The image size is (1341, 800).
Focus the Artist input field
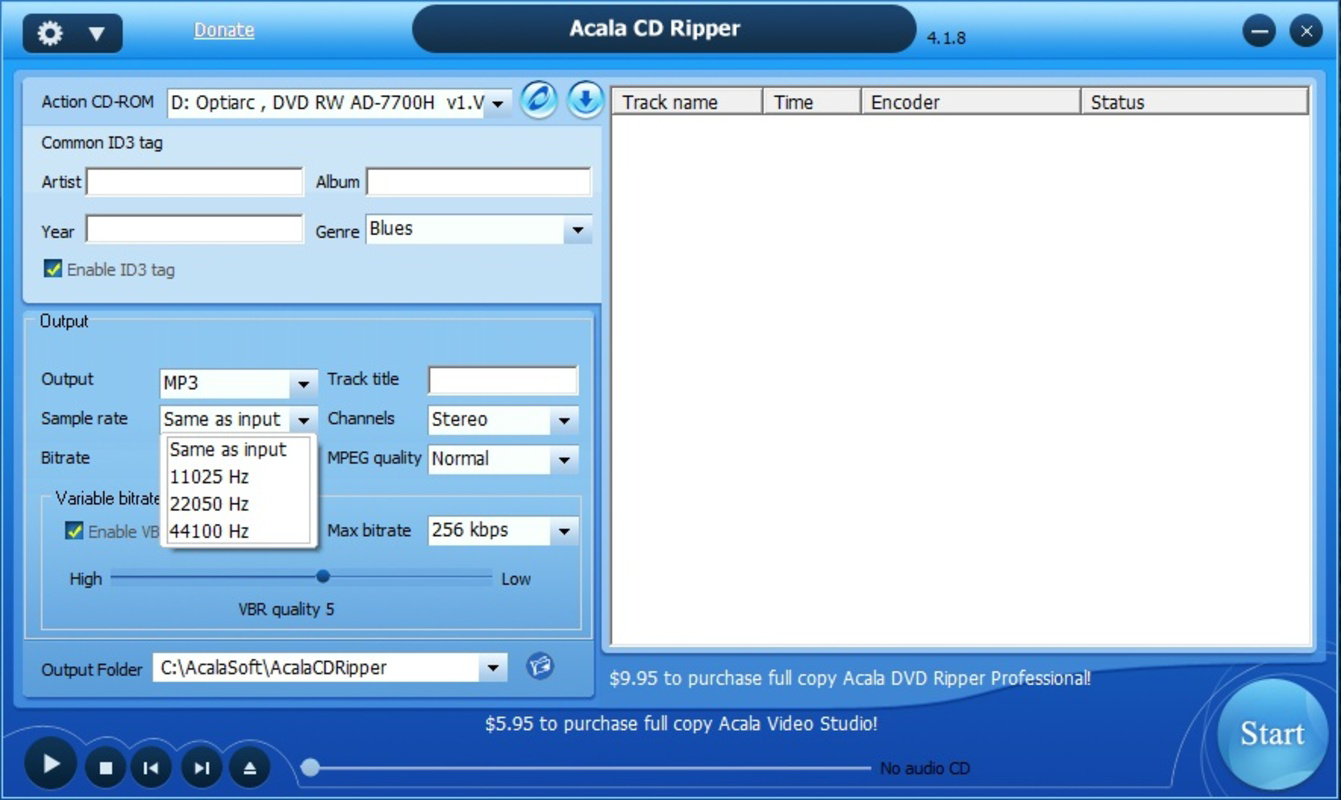[x=195, y=182]
